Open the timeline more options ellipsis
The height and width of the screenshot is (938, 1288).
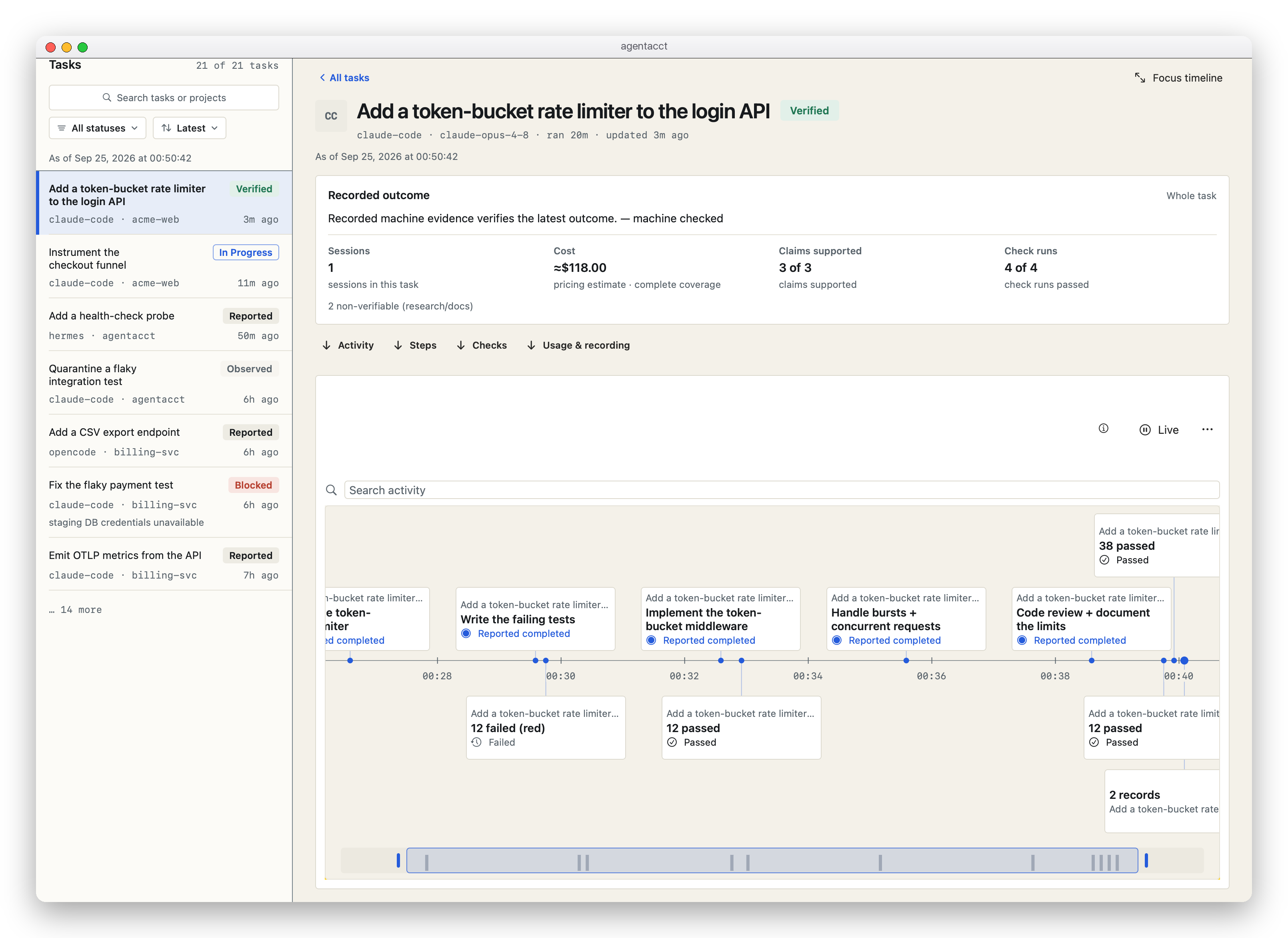[1207, 429]
